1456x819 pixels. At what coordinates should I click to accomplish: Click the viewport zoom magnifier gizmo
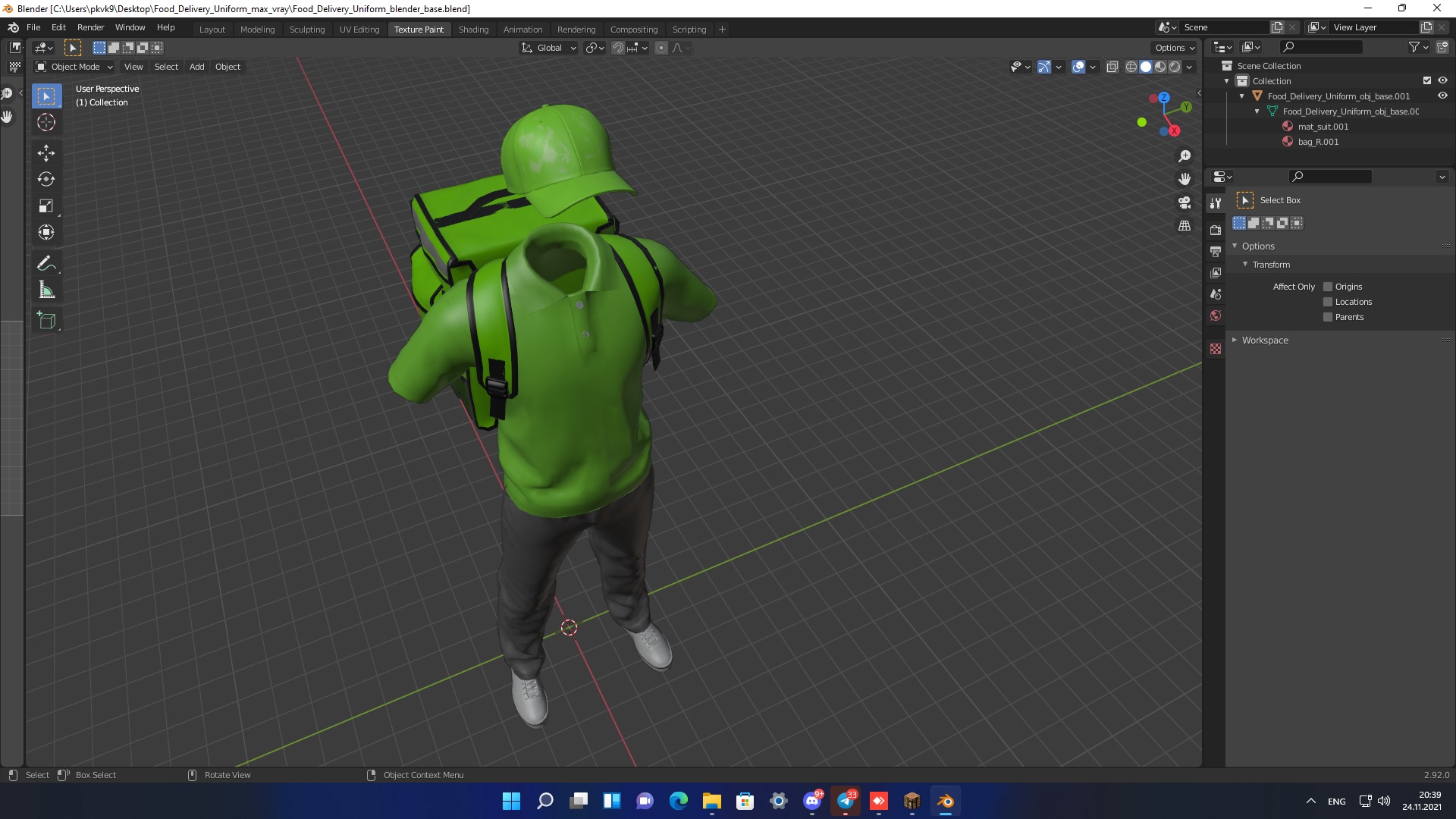(1185, 156)
